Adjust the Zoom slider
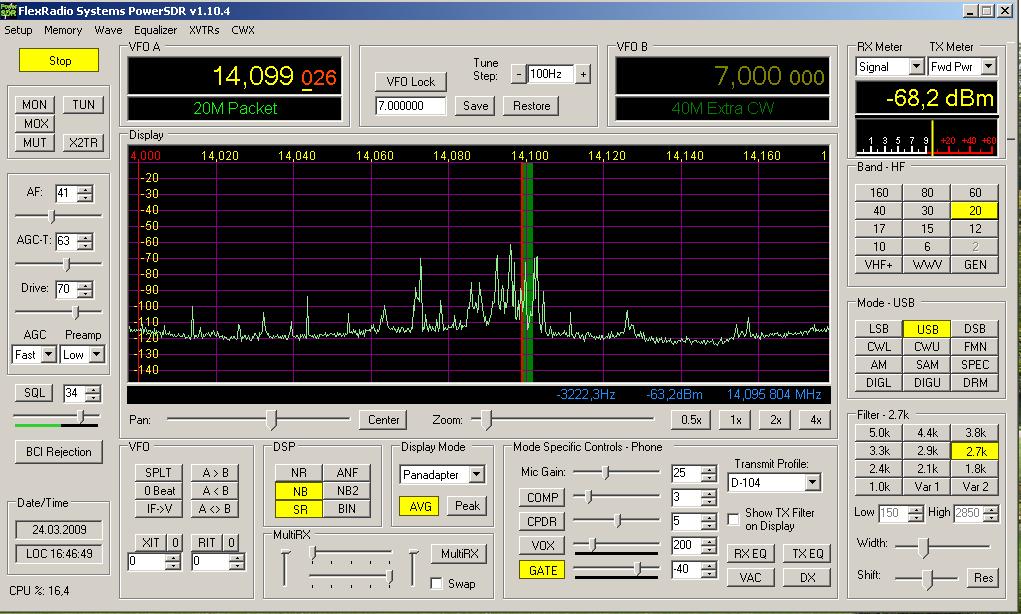 487,420
